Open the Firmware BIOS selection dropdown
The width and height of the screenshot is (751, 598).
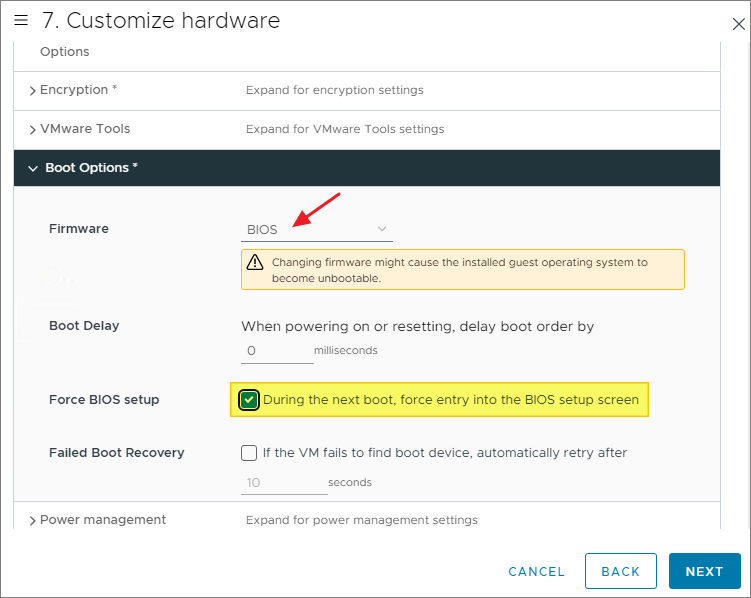click(316, 229)
